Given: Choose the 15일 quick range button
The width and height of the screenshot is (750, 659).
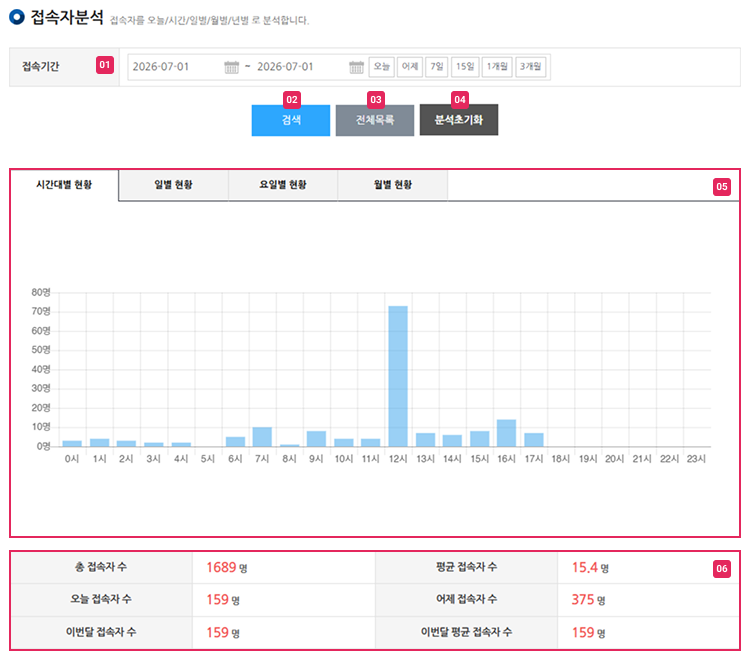Looking at the screenshot, I should [465, 66].
